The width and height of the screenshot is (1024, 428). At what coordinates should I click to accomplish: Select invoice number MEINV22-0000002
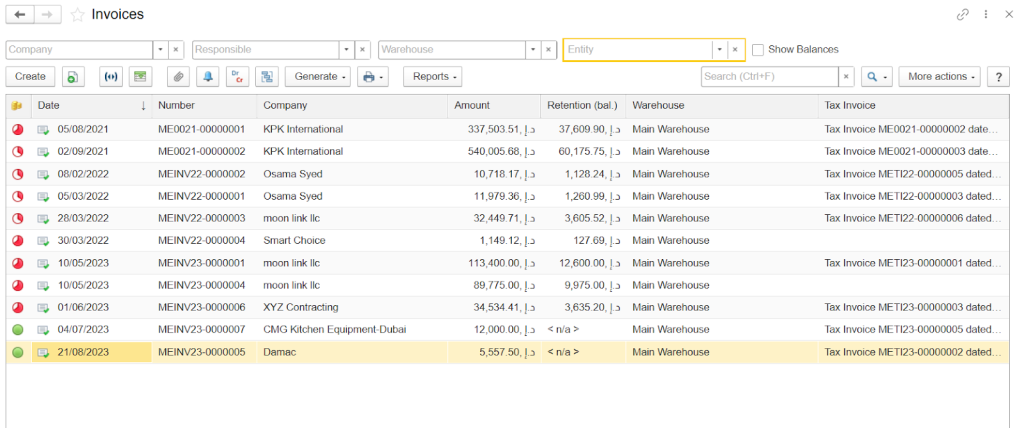click(x=202, y=174)
